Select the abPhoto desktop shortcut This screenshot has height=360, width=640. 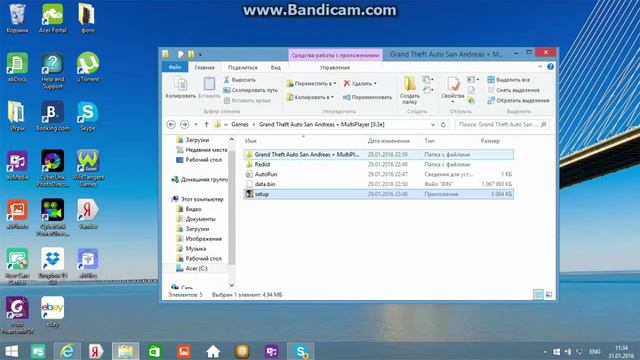tap(17, 214)
